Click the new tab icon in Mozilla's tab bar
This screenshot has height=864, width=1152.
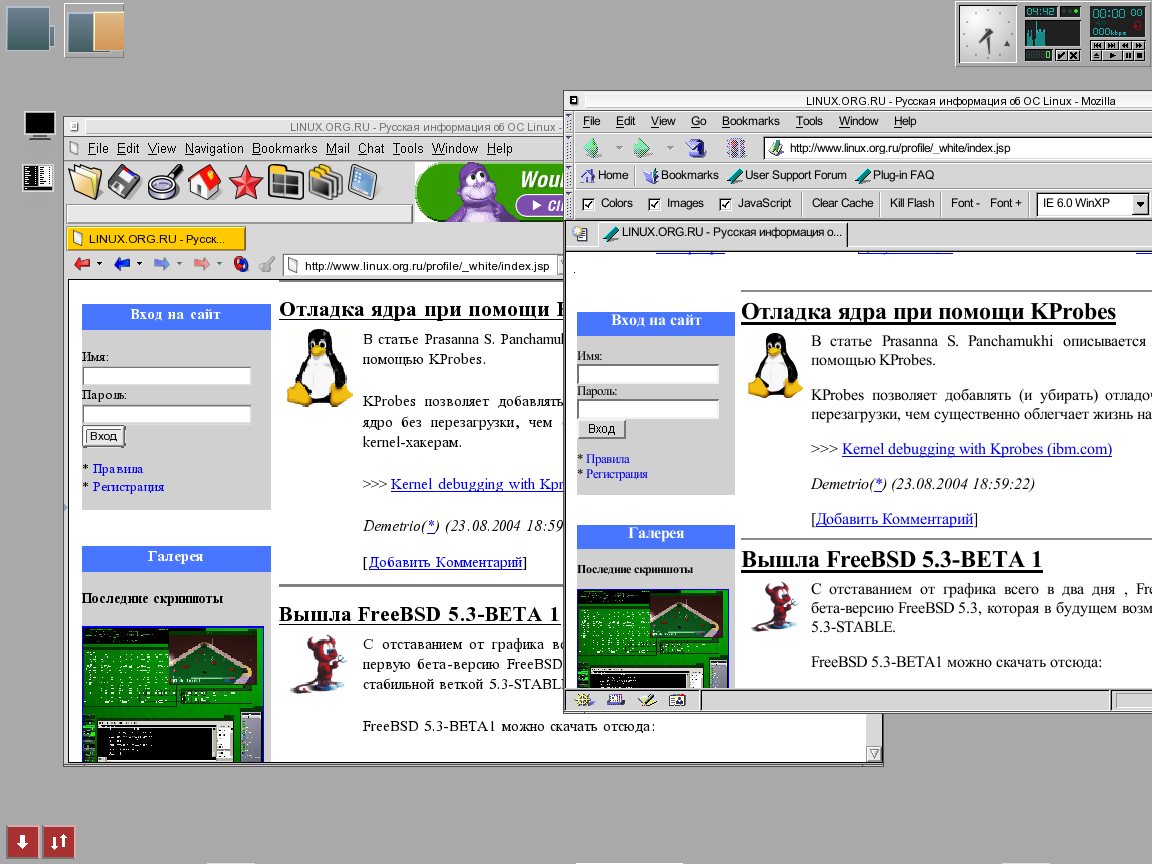click(x=579, y=234)
